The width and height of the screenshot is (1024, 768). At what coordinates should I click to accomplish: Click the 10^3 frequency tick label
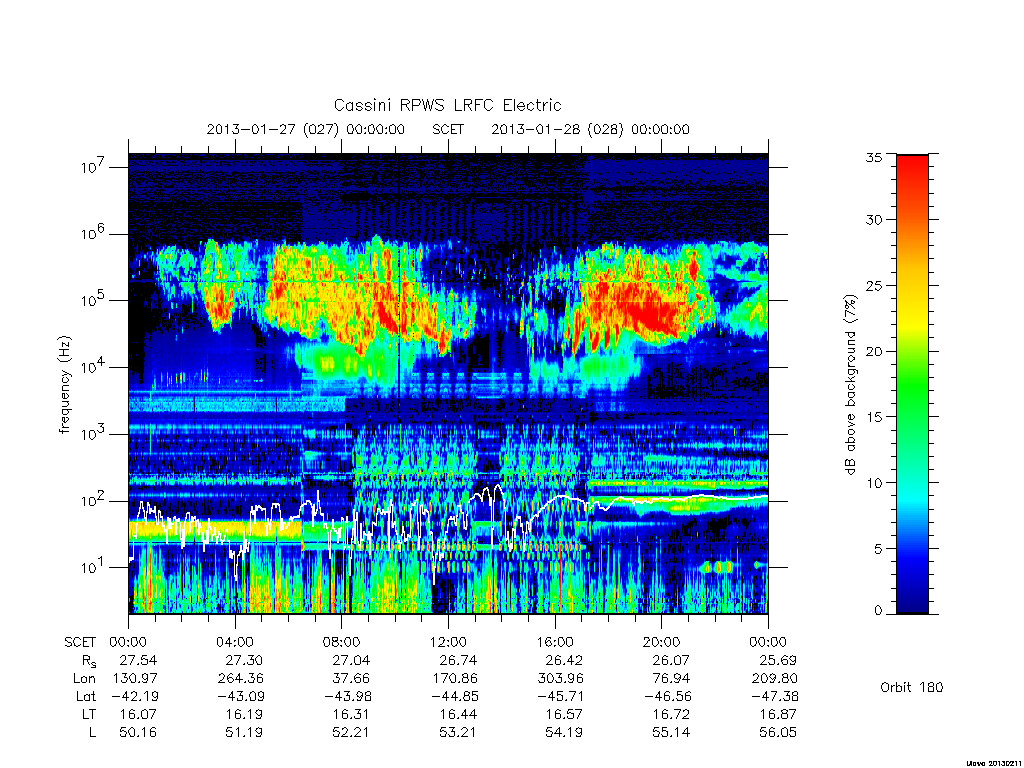point(93,433)
